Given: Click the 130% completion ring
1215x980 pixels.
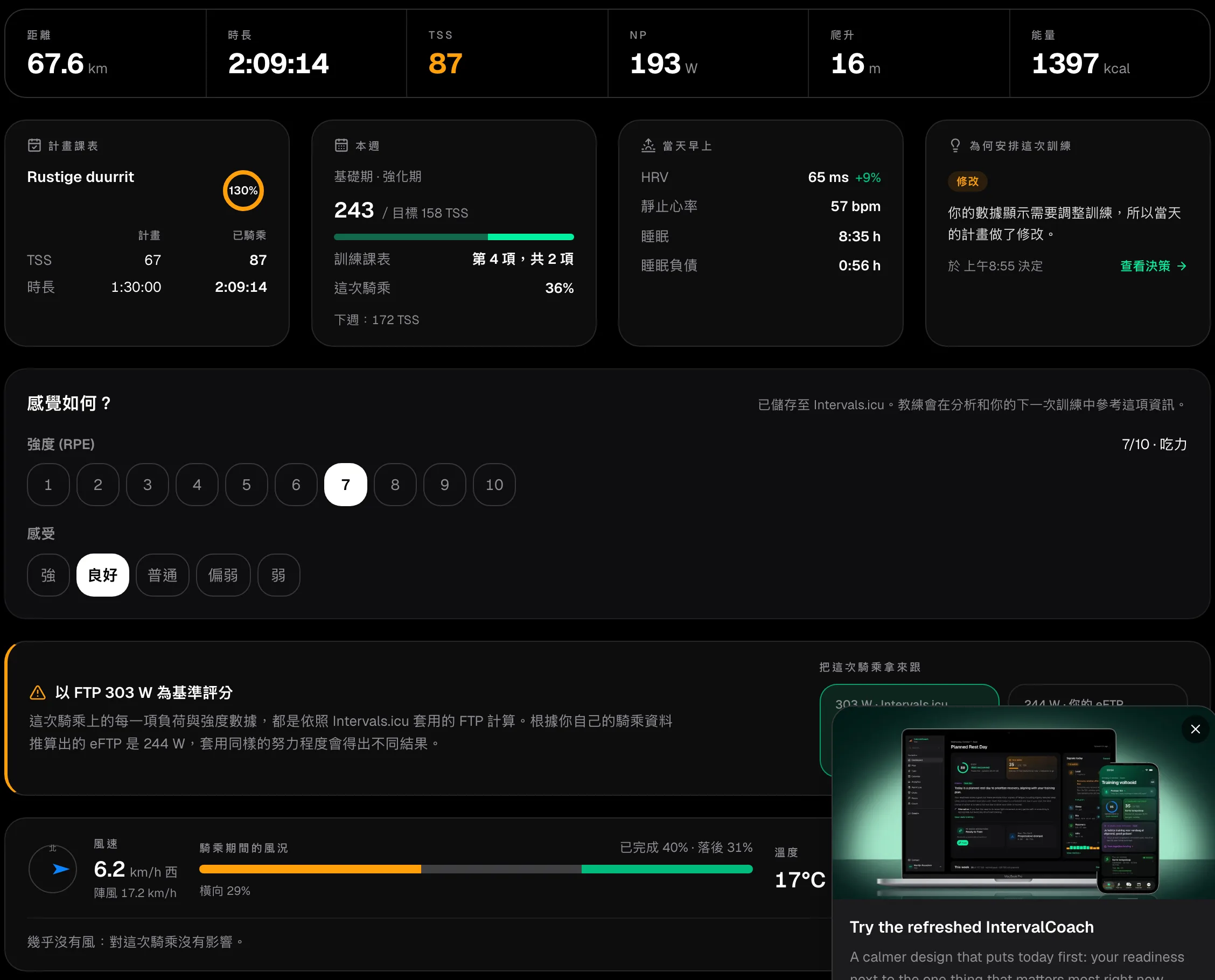Looking at the screenshot, I should [x=243, y=190].
